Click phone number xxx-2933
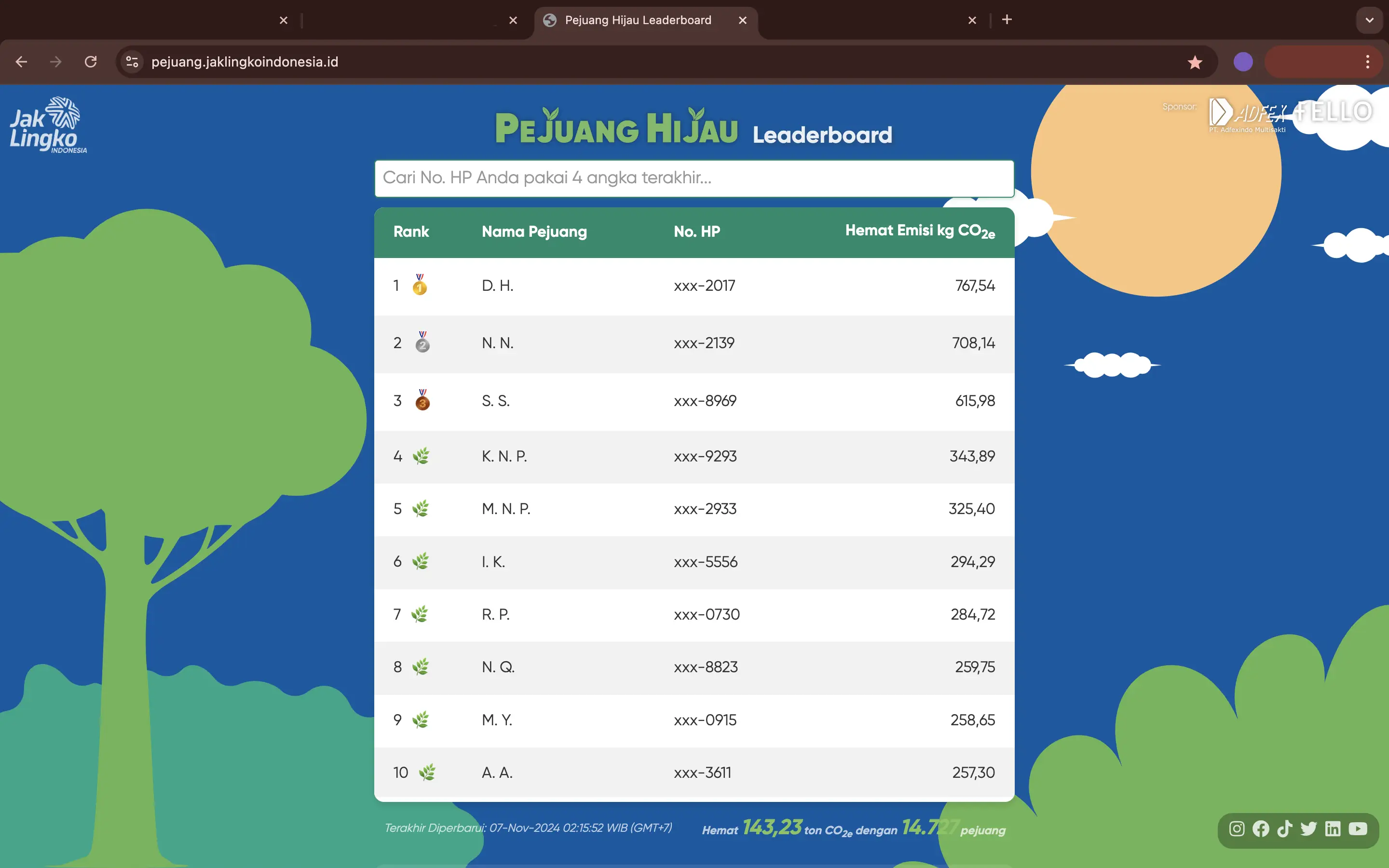Image resolution: width=1389 pixels, height=868 pixels. [705, 509]
